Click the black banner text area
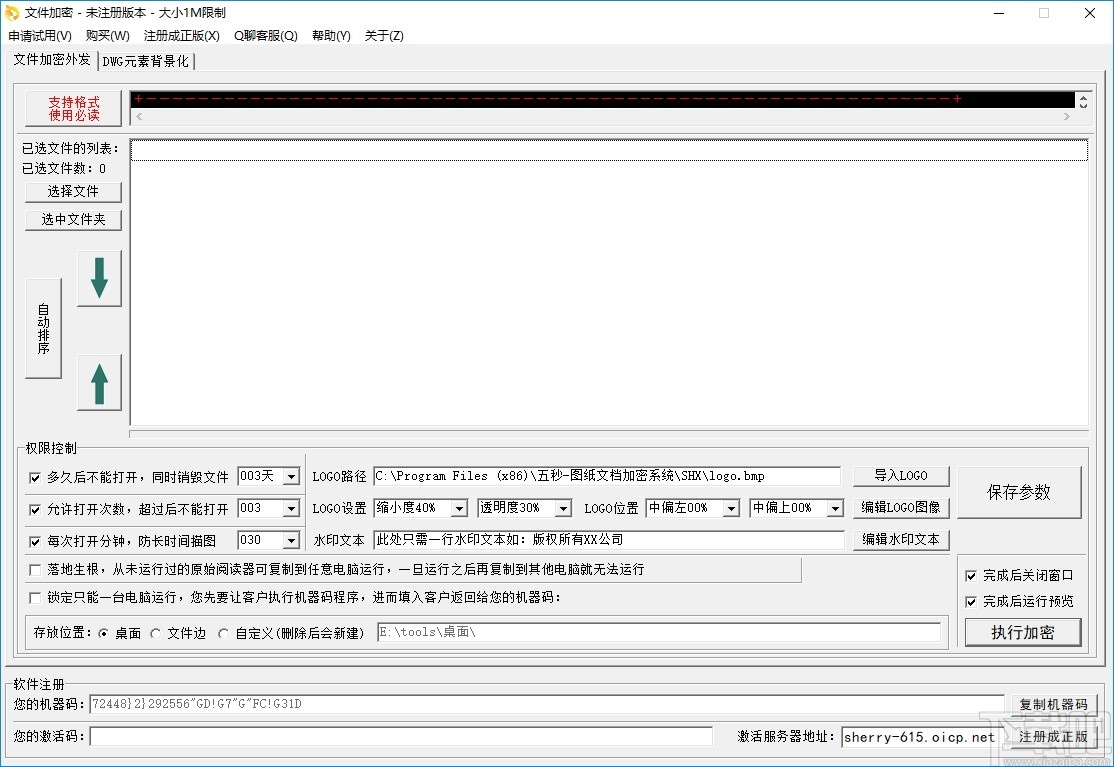 [602, 99]
